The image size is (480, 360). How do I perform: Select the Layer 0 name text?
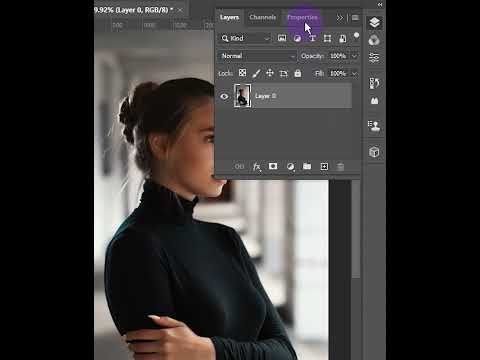265,96
